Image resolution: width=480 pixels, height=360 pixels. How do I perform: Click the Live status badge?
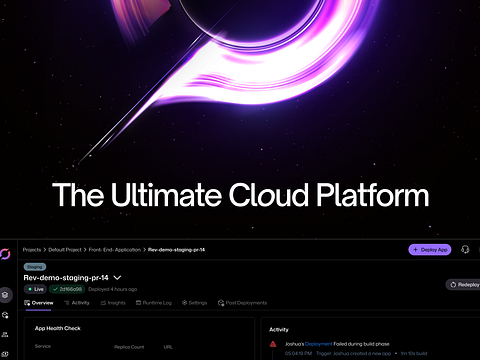coord(35,289)
